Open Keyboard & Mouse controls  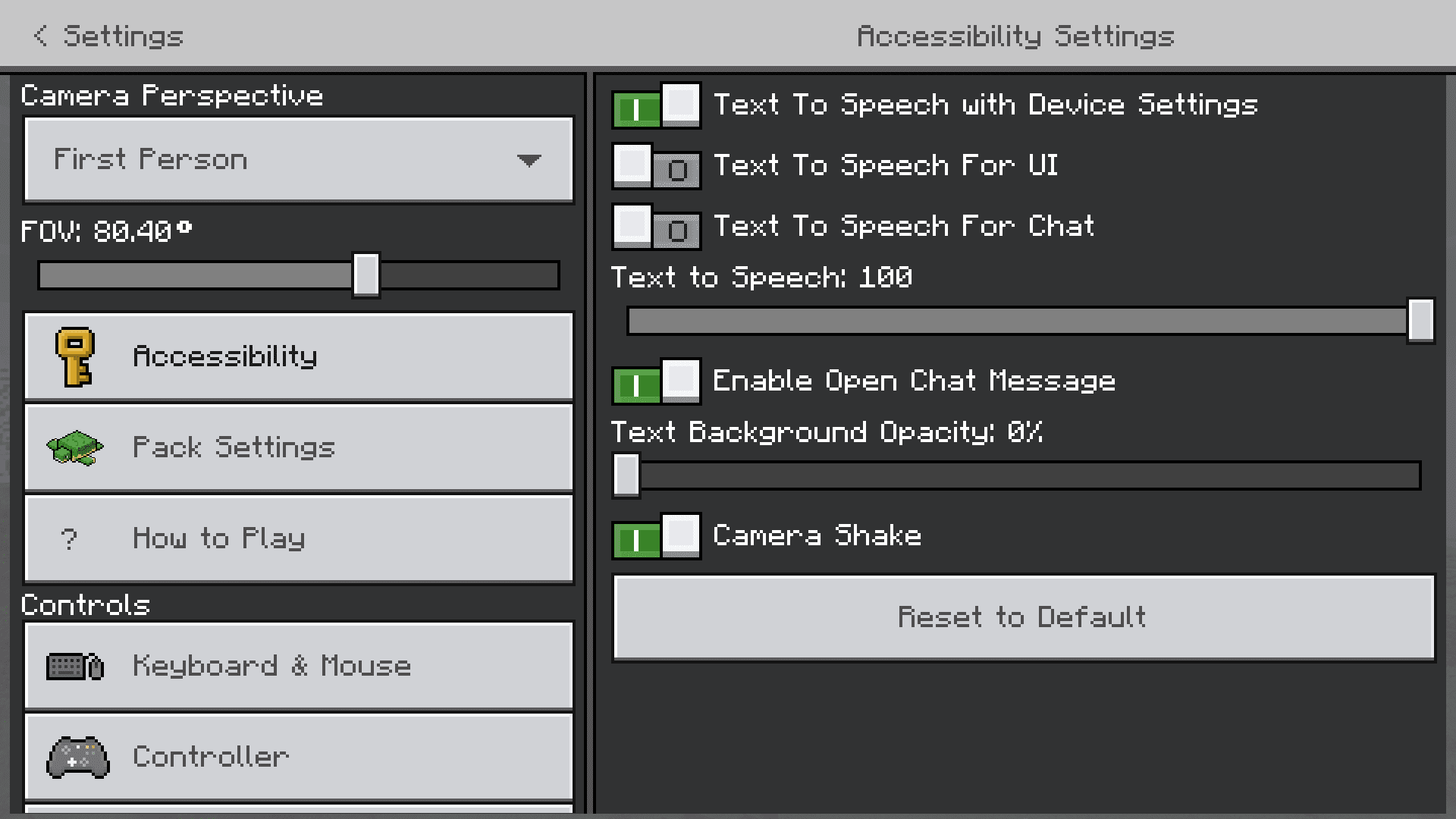[x=298, y=666]
